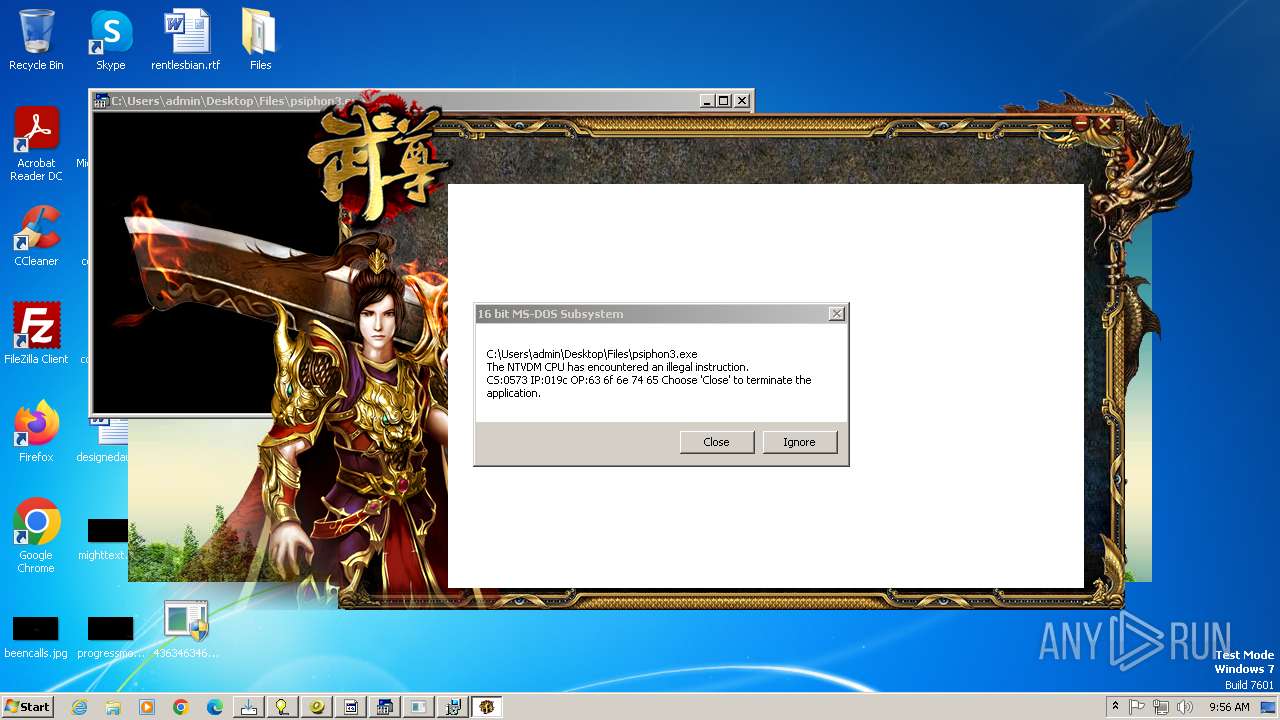Minimize the psiphon3 console window

707,100
